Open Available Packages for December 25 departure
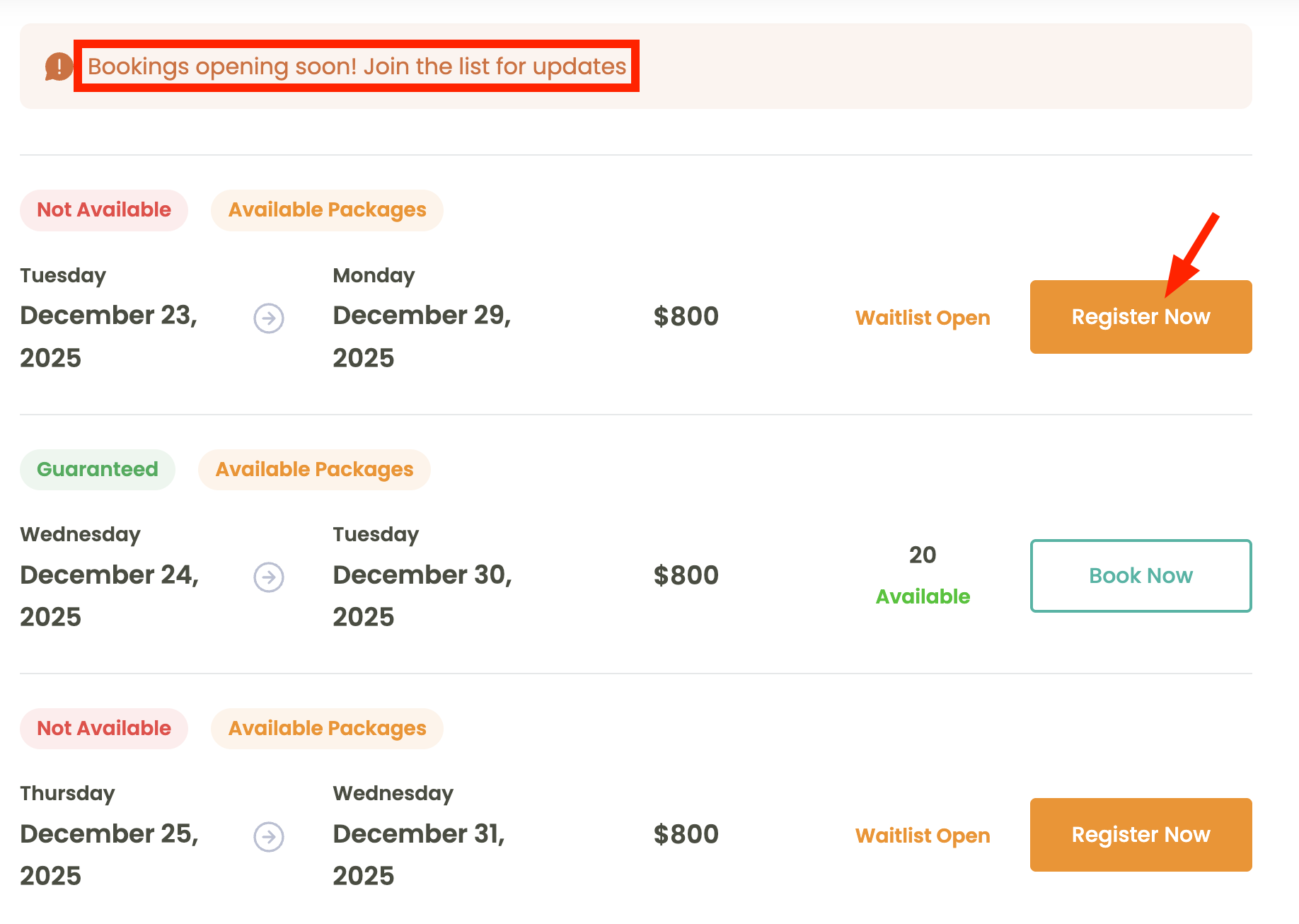Image resolution: width=1299 pixels, height=924 pixels. [327, 729]
